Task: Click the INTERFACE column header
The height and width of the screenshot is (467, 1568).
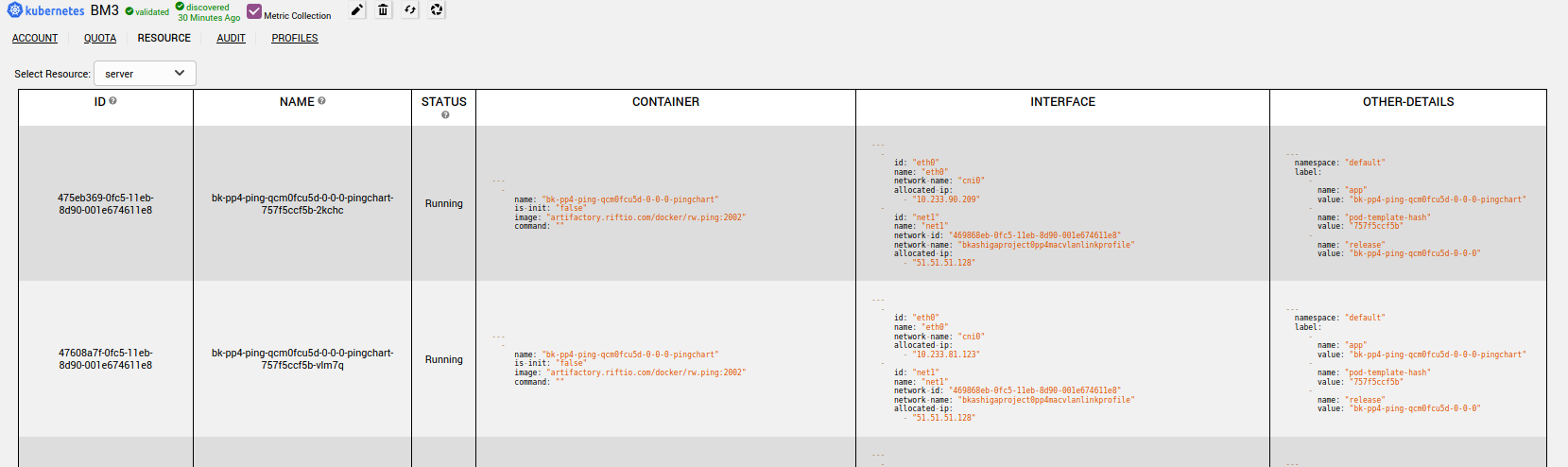Action: (1062, 102)
